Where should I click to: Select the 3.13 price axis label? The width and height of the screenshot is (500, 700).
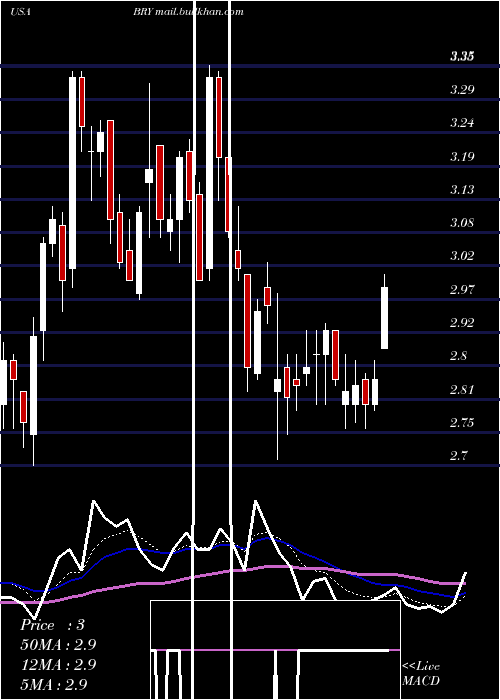462,190
